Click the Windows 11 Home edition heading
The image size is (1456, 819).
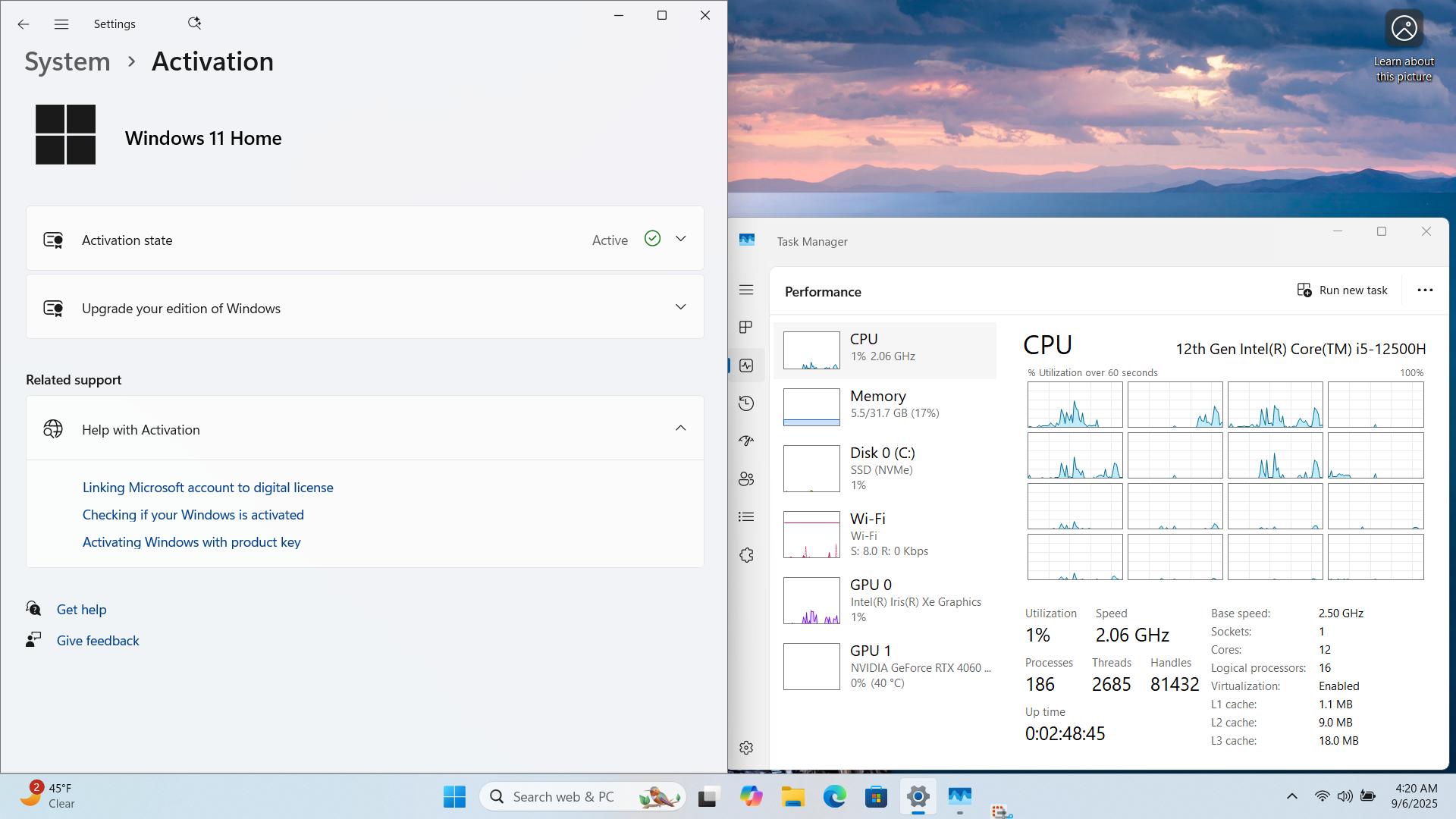pyautogui.click(x=203, y=138)
